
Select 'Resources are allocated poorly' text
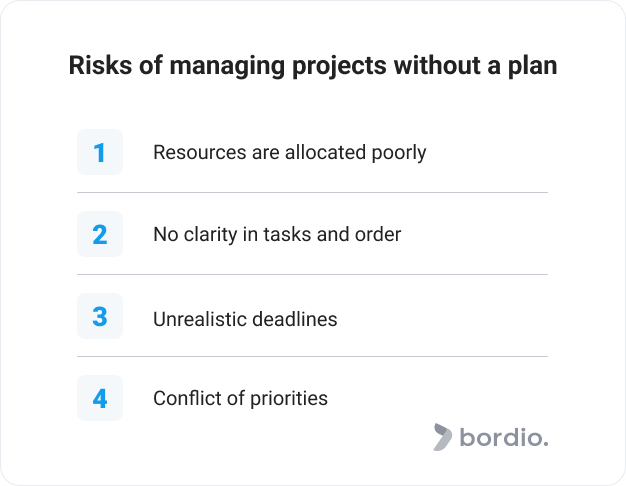pyautogui.click(x=290, y=153)
